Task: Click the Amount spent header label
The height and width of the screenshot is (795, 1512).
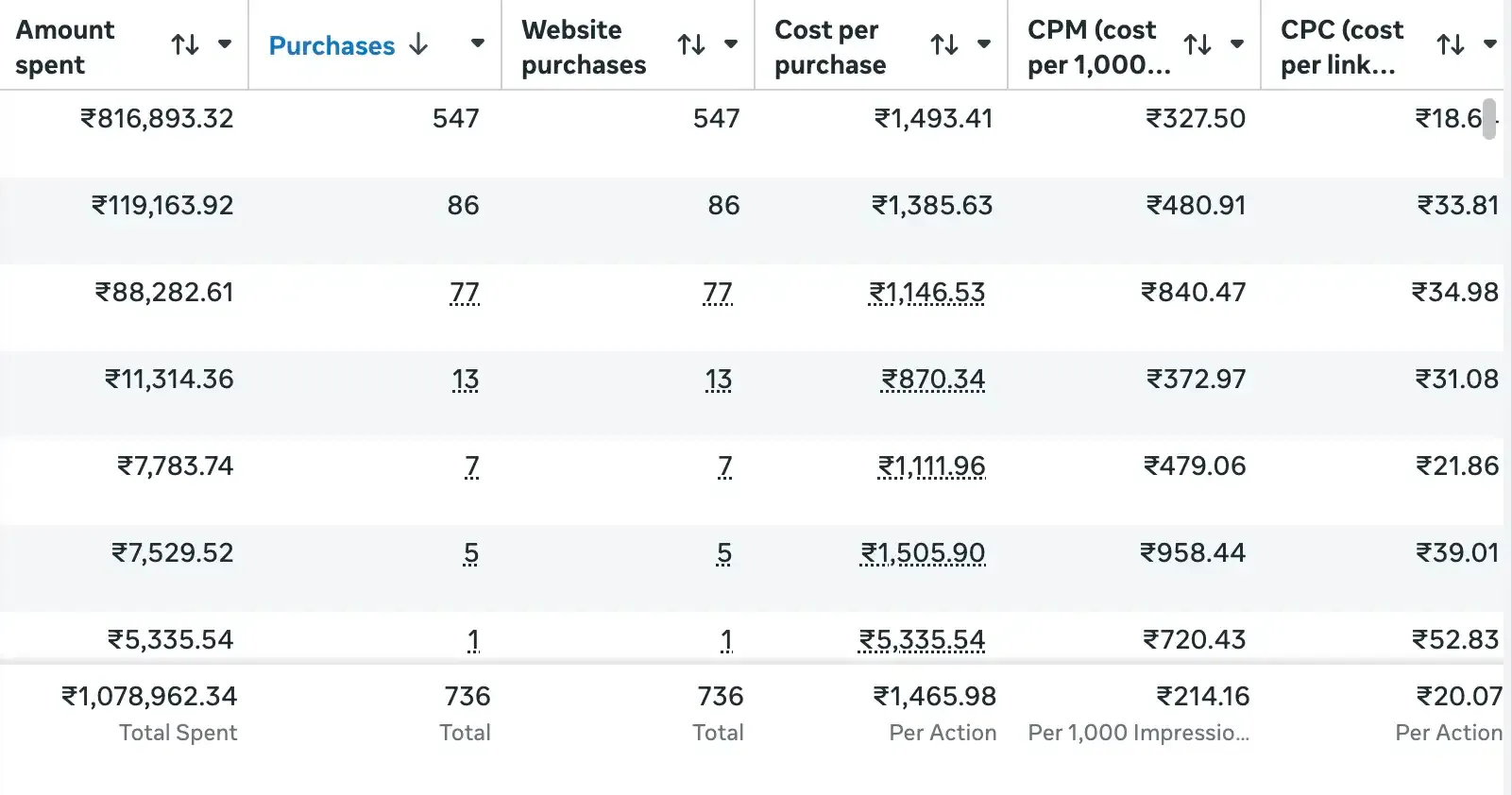Action: click(65, 47)
